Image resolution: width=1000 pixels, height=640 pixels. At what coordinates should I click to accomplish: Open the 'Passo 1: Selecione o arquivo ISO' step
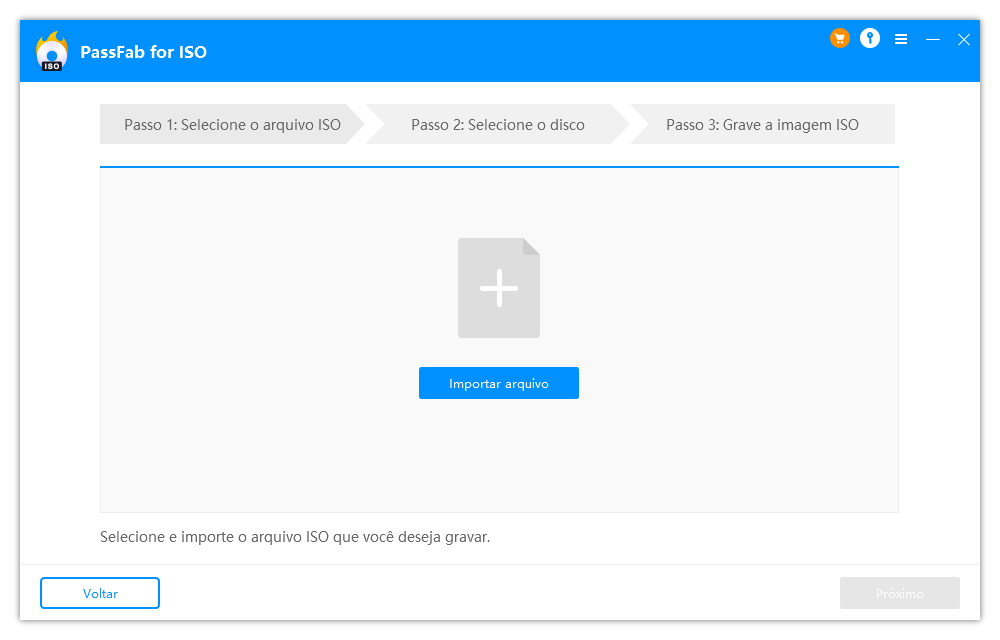tap(232, 124)
